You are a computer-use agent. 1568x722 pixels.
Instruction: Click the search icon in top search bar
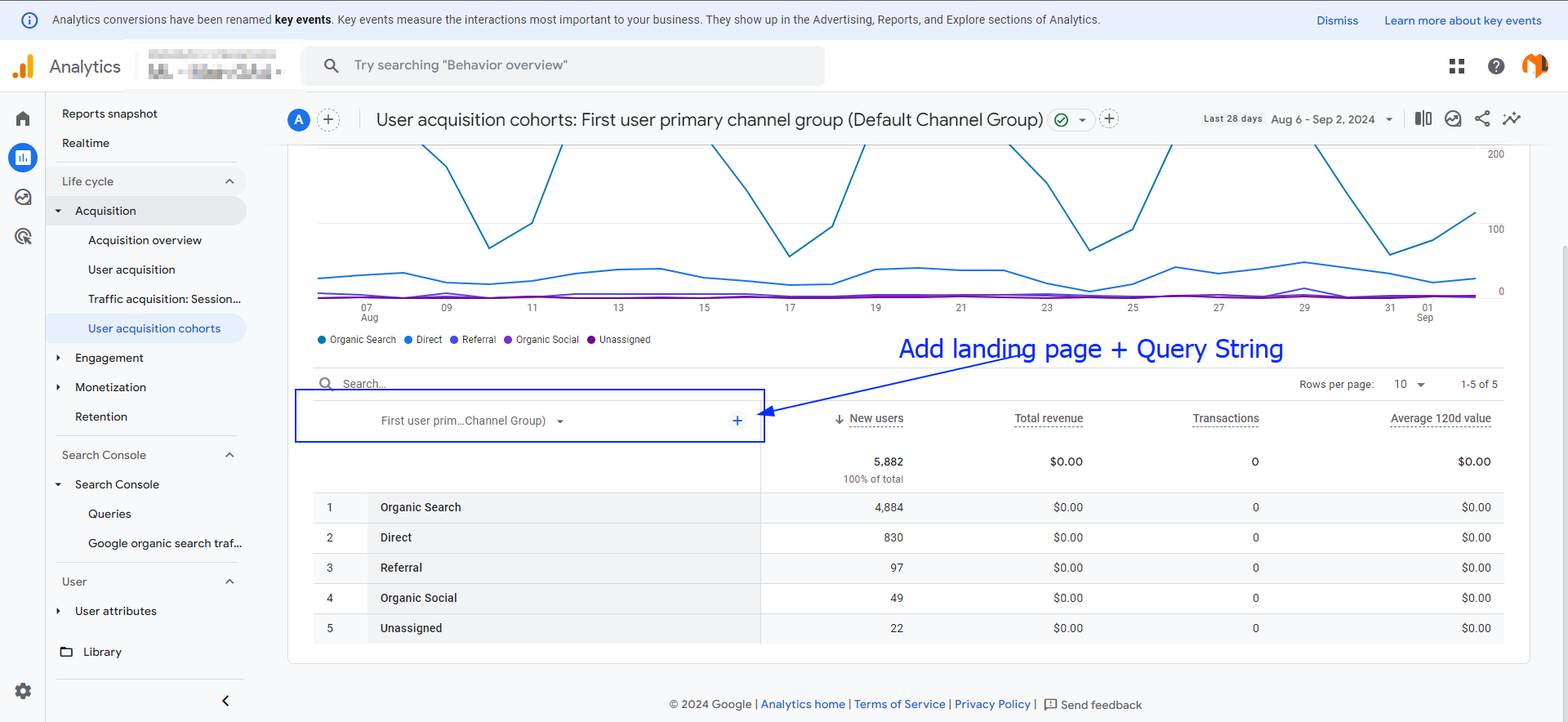tap(331, 65)
